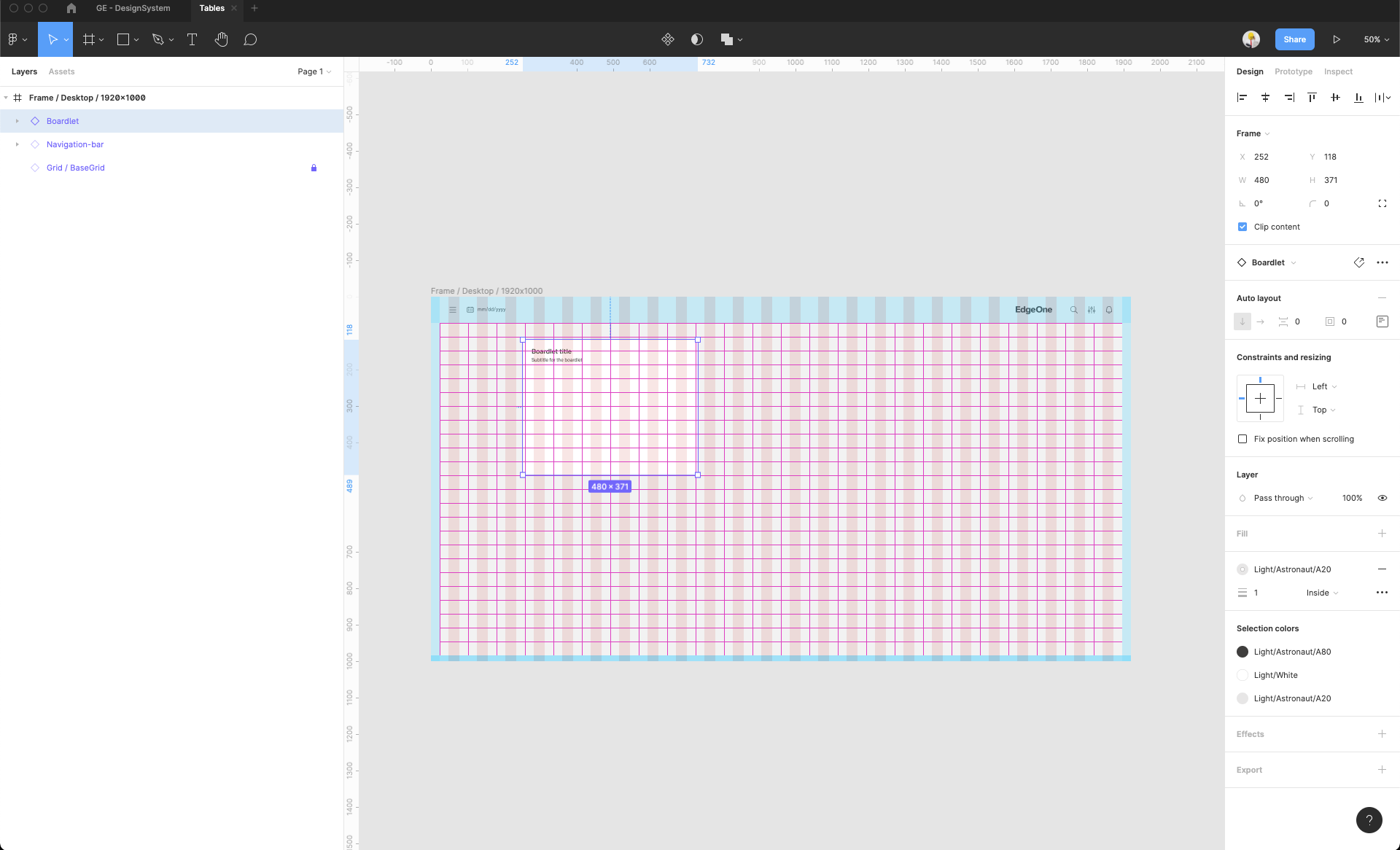
Task: Select the Comment tool
Action: click(250, 39)
